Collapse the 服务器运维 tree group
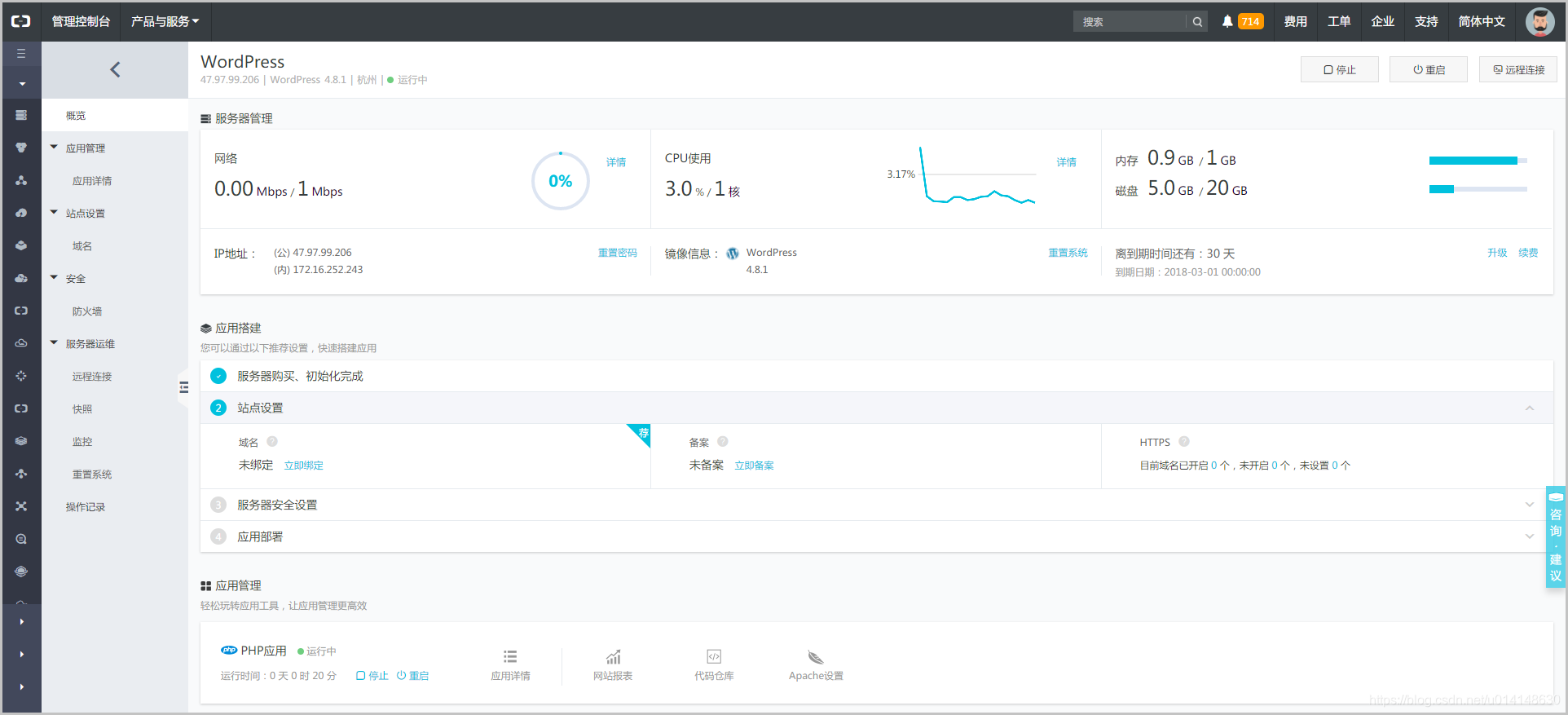 tap(54, 343)
